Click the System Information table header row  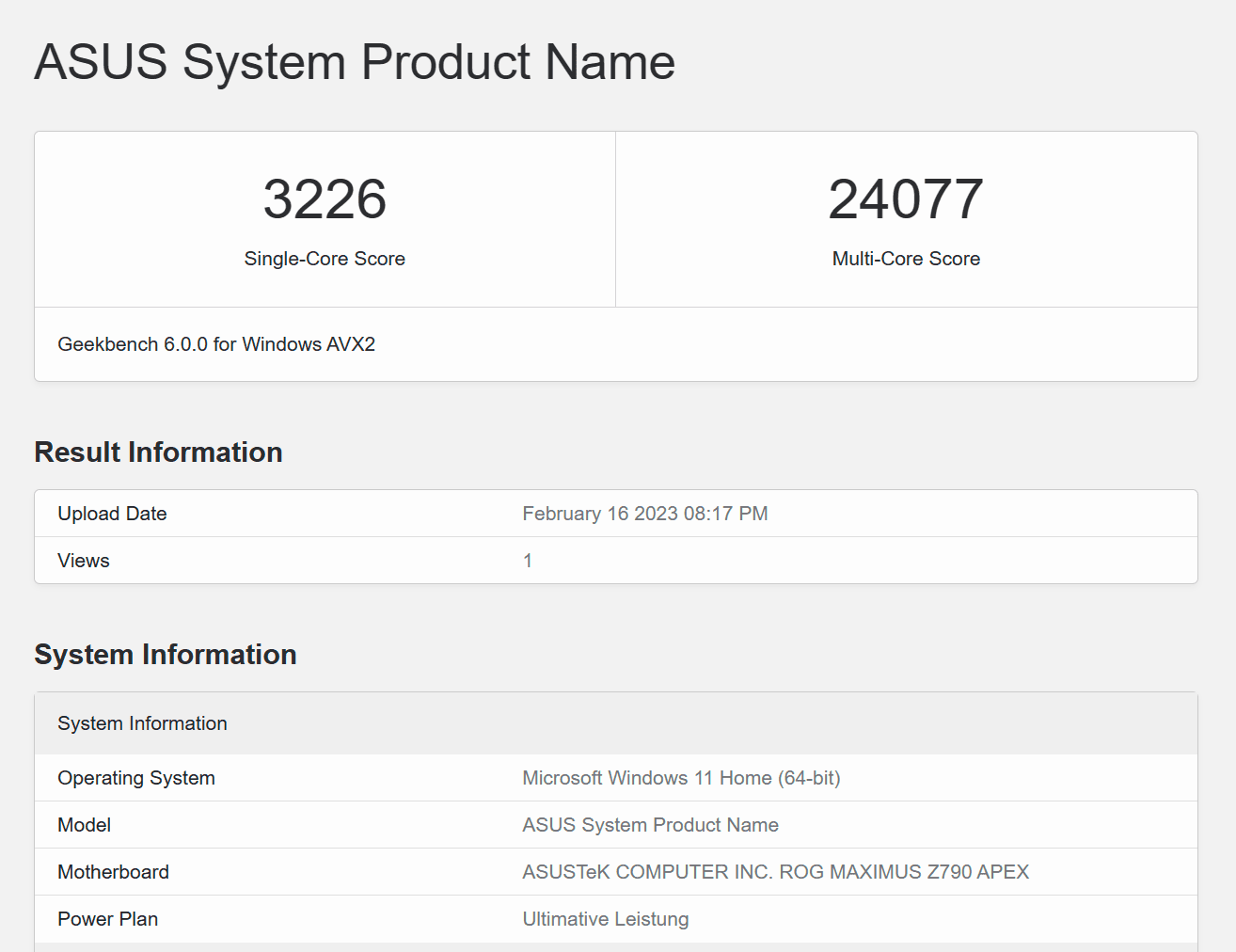(x=616, y=723)
